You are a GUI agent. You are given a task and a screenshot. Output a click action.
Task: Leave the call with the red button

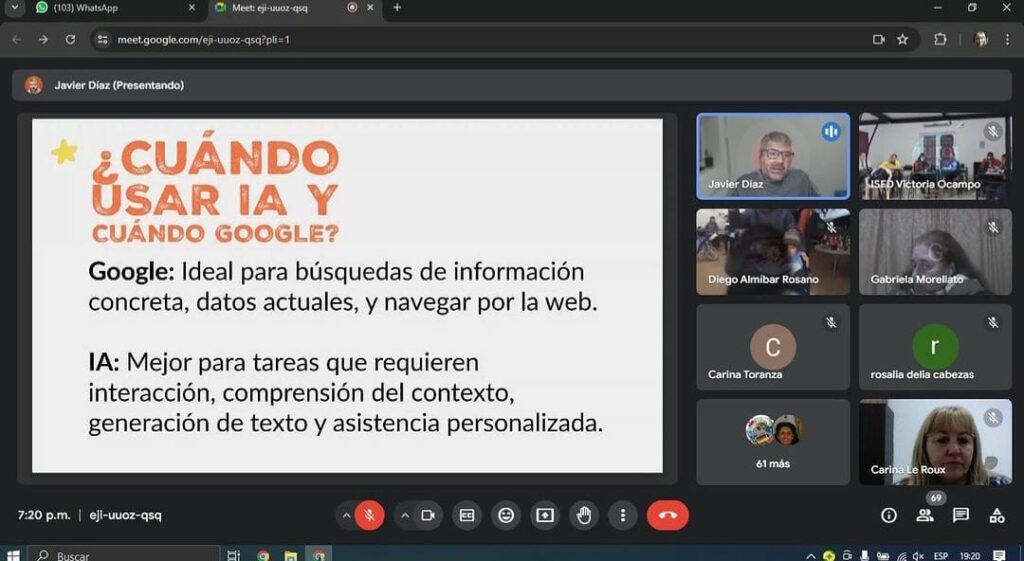(667, 515)
